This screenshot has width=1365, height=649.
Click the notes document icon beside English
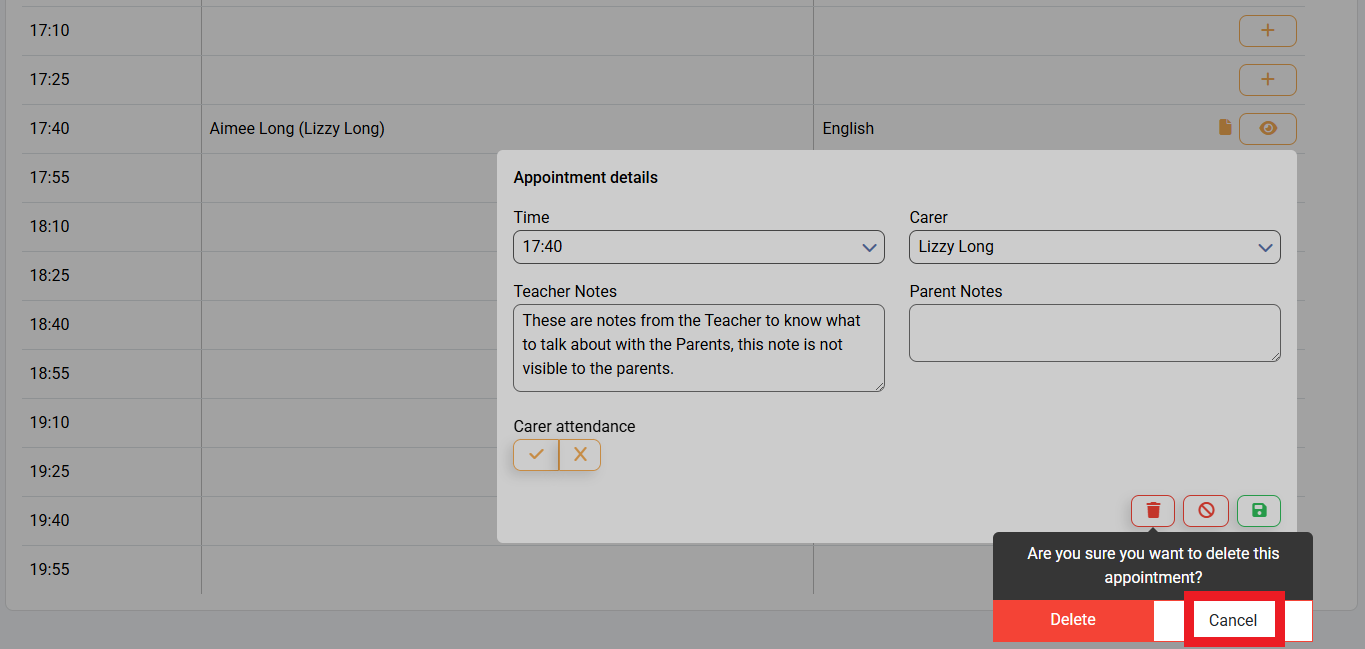pyautogui.click(x=1225, y=127)
